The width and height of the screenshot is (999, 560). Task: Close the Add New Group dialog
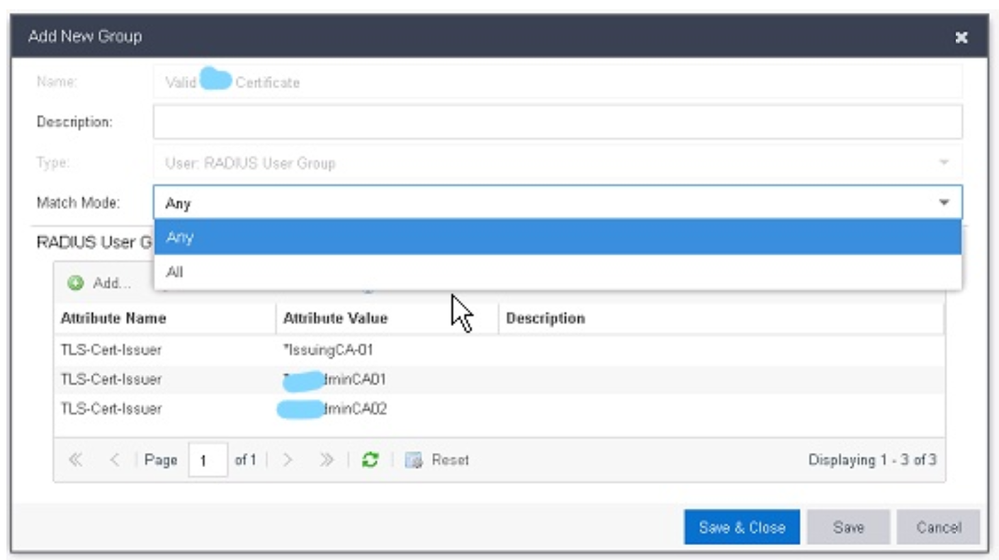[x=961, y=37]
